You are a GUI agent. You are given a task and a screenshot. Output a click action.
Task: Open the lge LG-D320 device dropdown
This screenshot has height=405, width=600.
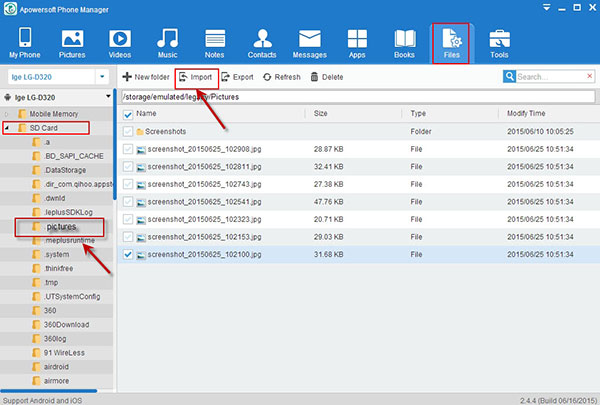click(102, 77)
